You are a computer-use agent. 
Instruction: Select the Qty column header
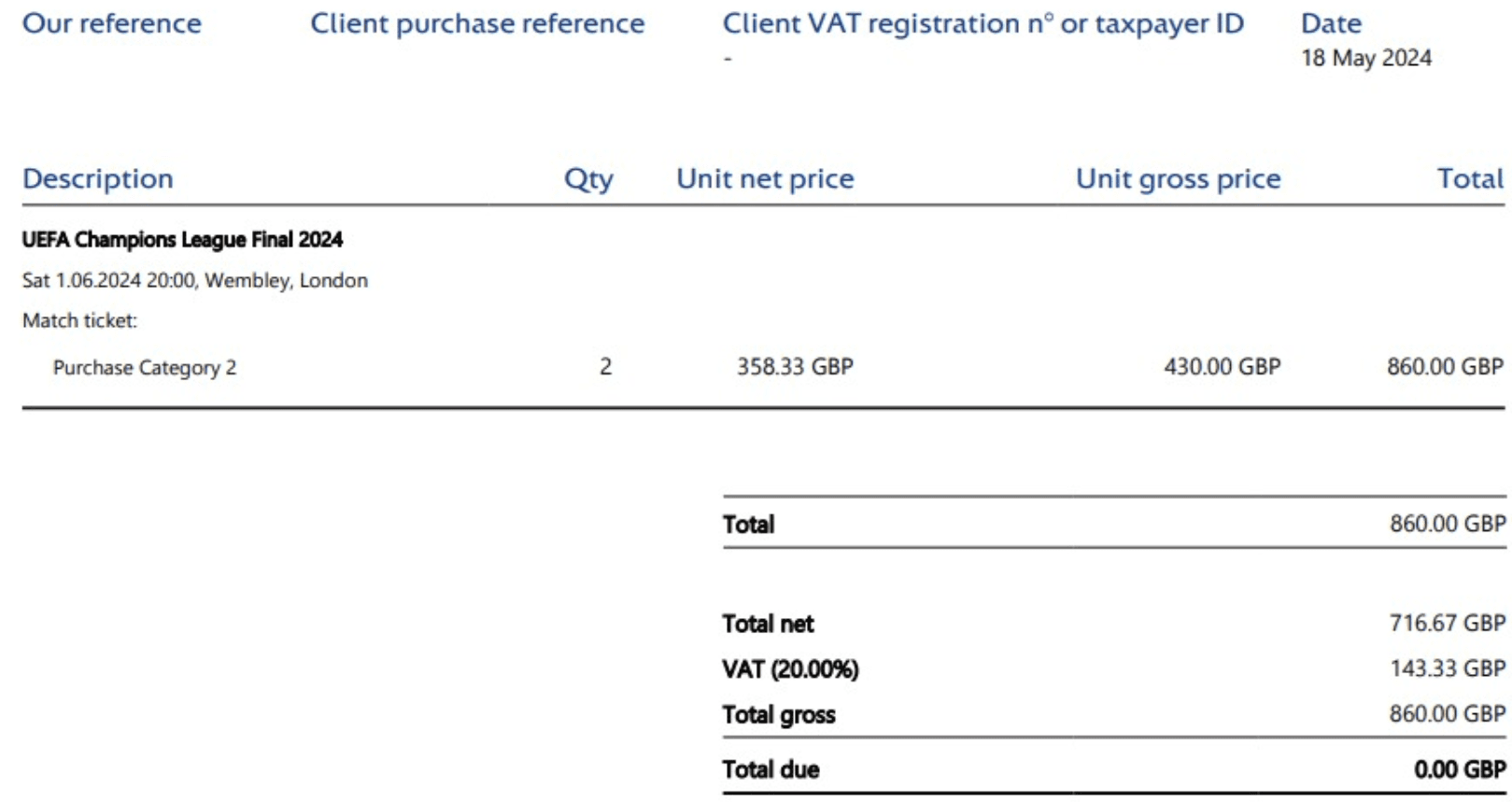[x=588, y=179]
